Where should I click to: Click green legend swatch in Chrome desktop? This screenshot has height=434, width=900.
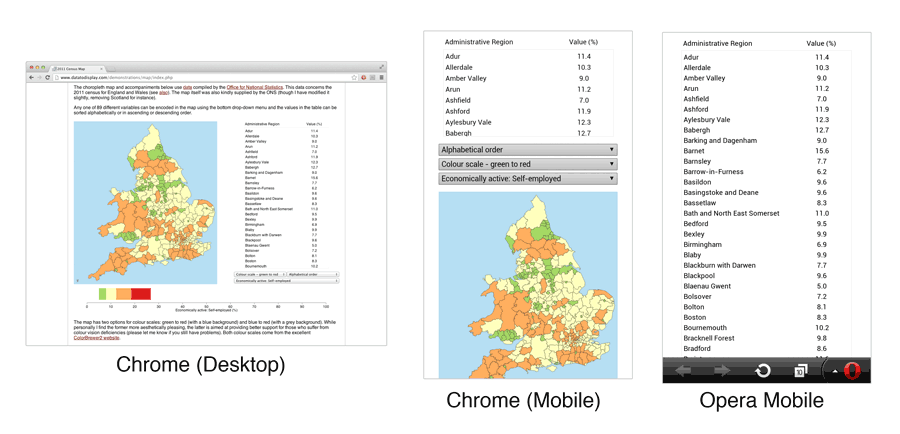[x=103, y=294]
